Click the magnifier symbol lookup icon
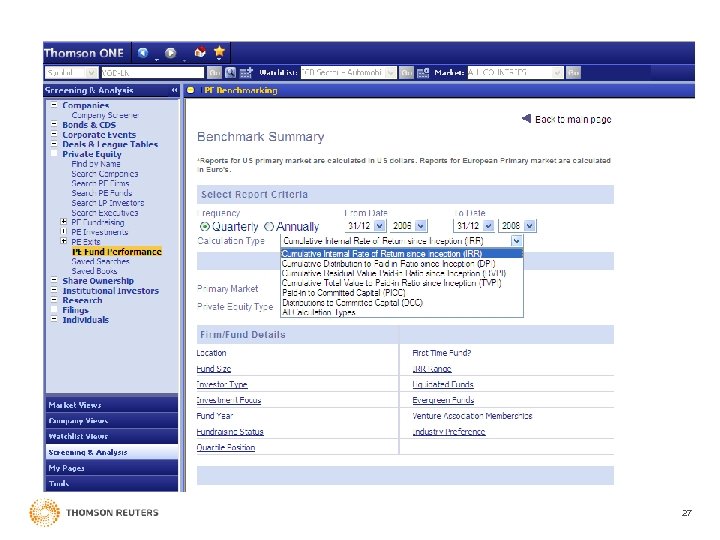 click(x=231, y=73)
